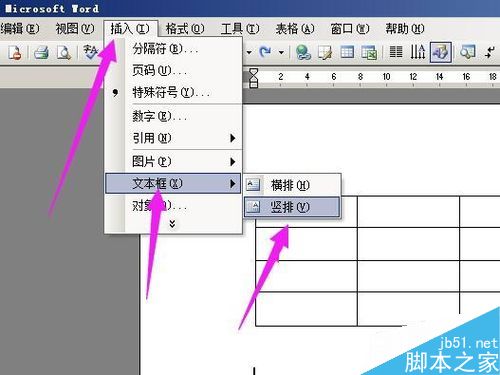Click the Insert Hyperlink globe icon

[303, 52]
